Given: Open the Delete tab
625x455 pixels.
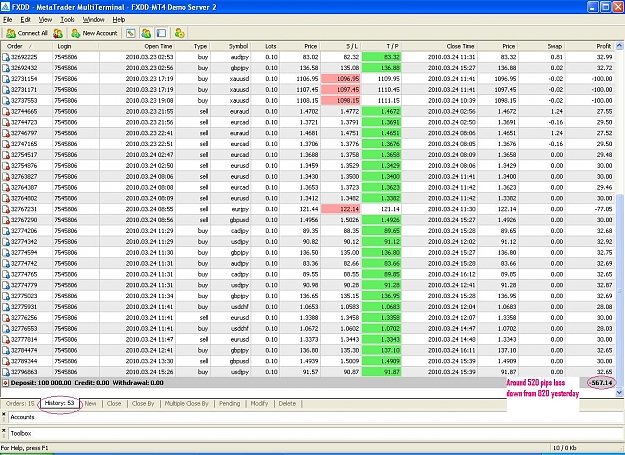Looking at the screenshot, I should coord(287,404).
